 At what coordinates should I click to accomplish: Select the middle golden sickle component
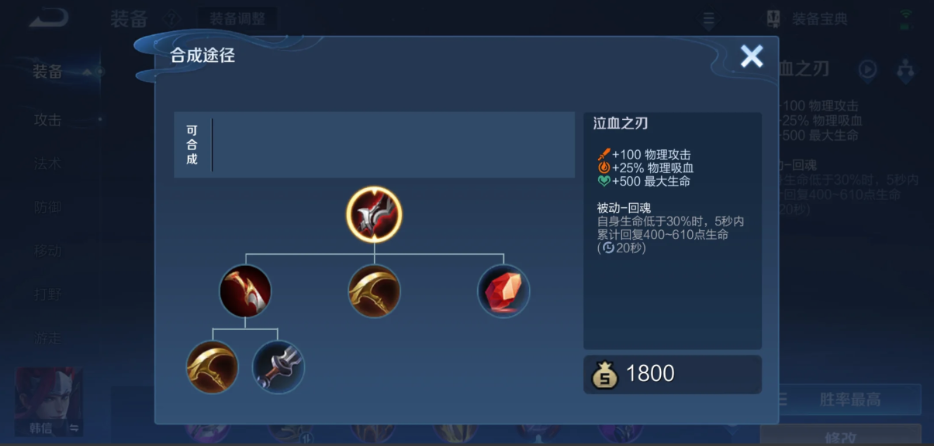point(374,291)
